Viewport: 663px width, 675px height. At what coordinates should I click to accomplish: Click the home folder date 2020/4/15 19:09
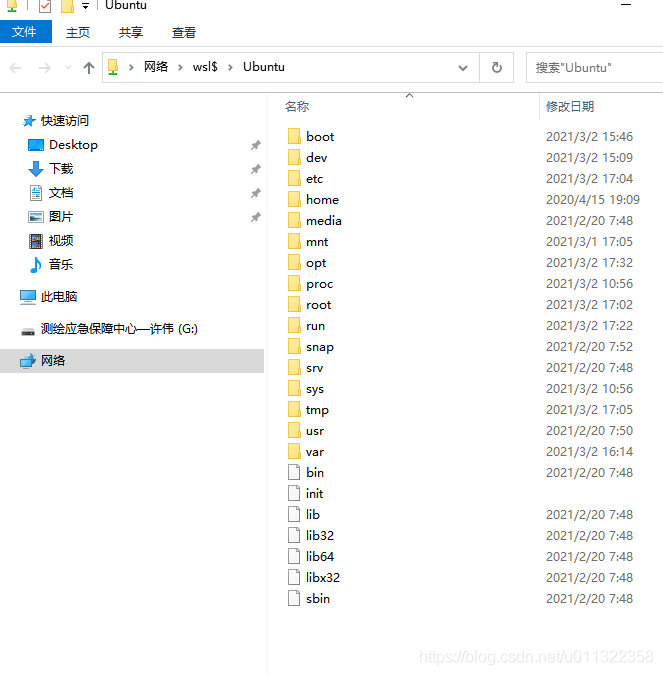point(593,199)
